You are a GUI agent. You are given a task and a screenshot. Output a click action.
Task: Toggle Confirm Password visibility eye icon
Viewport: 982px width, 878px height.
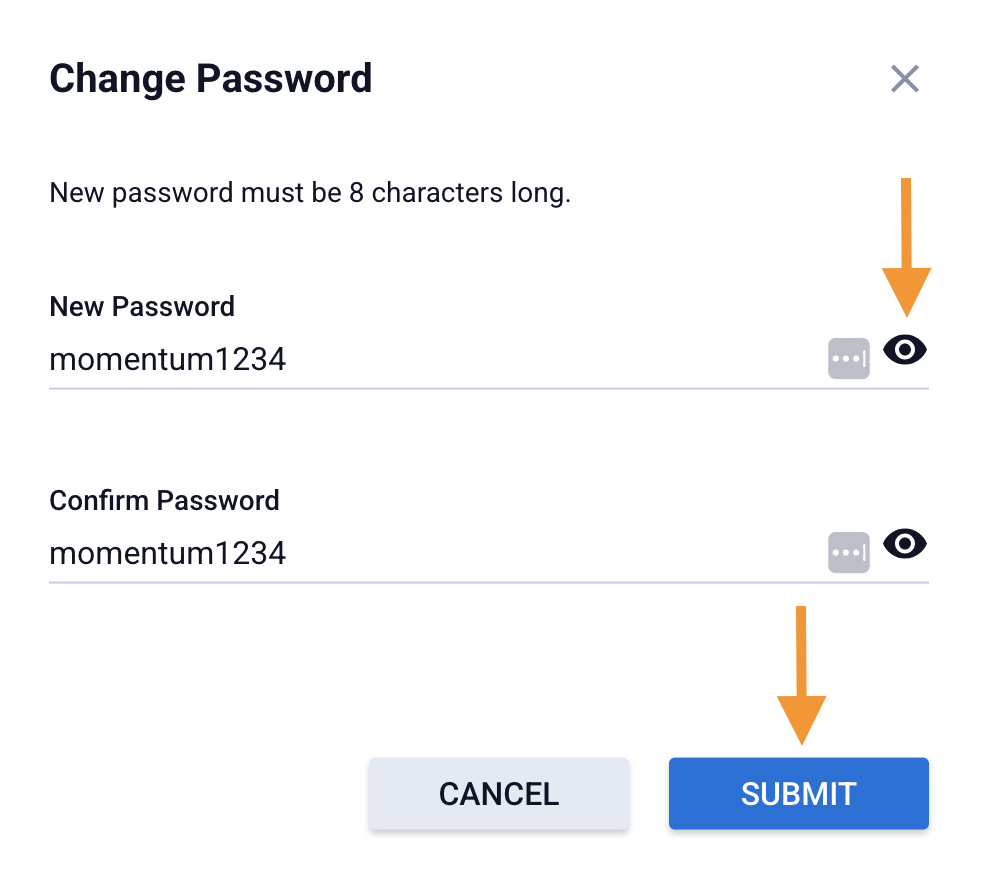[x=905, y=544]
